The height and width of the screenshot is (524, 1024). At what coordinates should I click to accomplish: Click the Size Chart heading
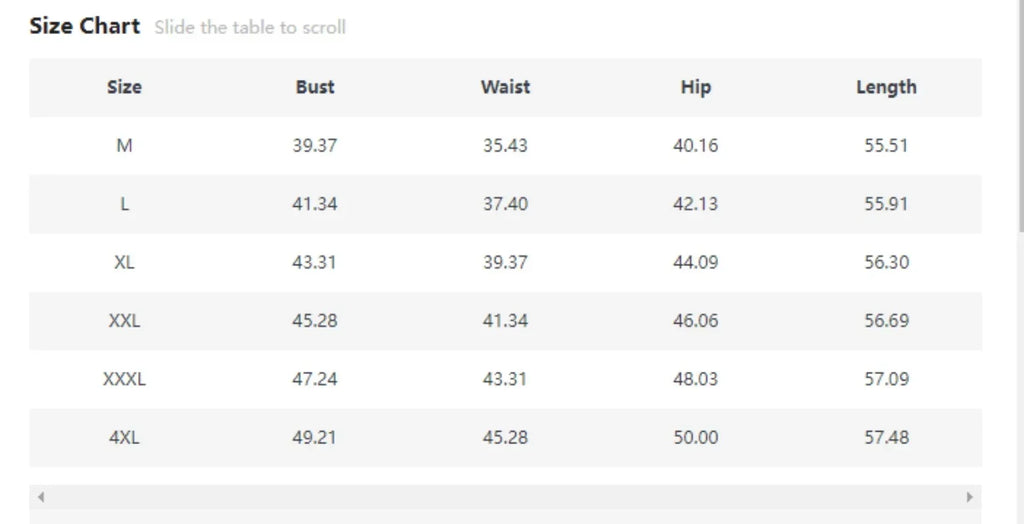coord(85,26)
